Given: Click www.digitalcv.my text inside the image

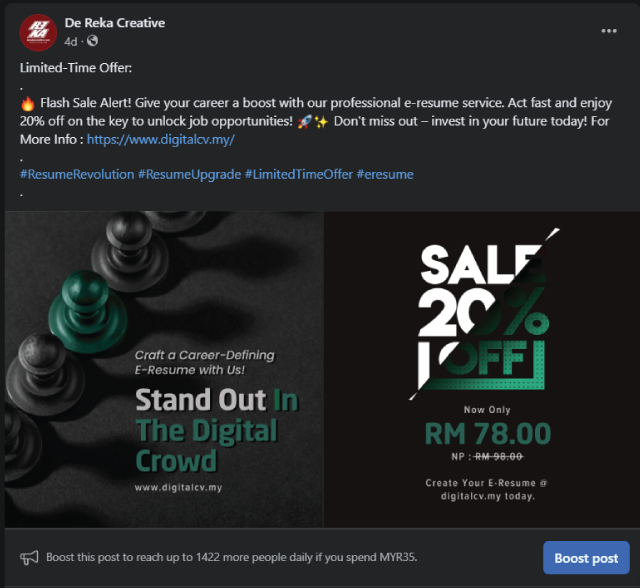Looking at the screenshot, I should coord(179,488).
